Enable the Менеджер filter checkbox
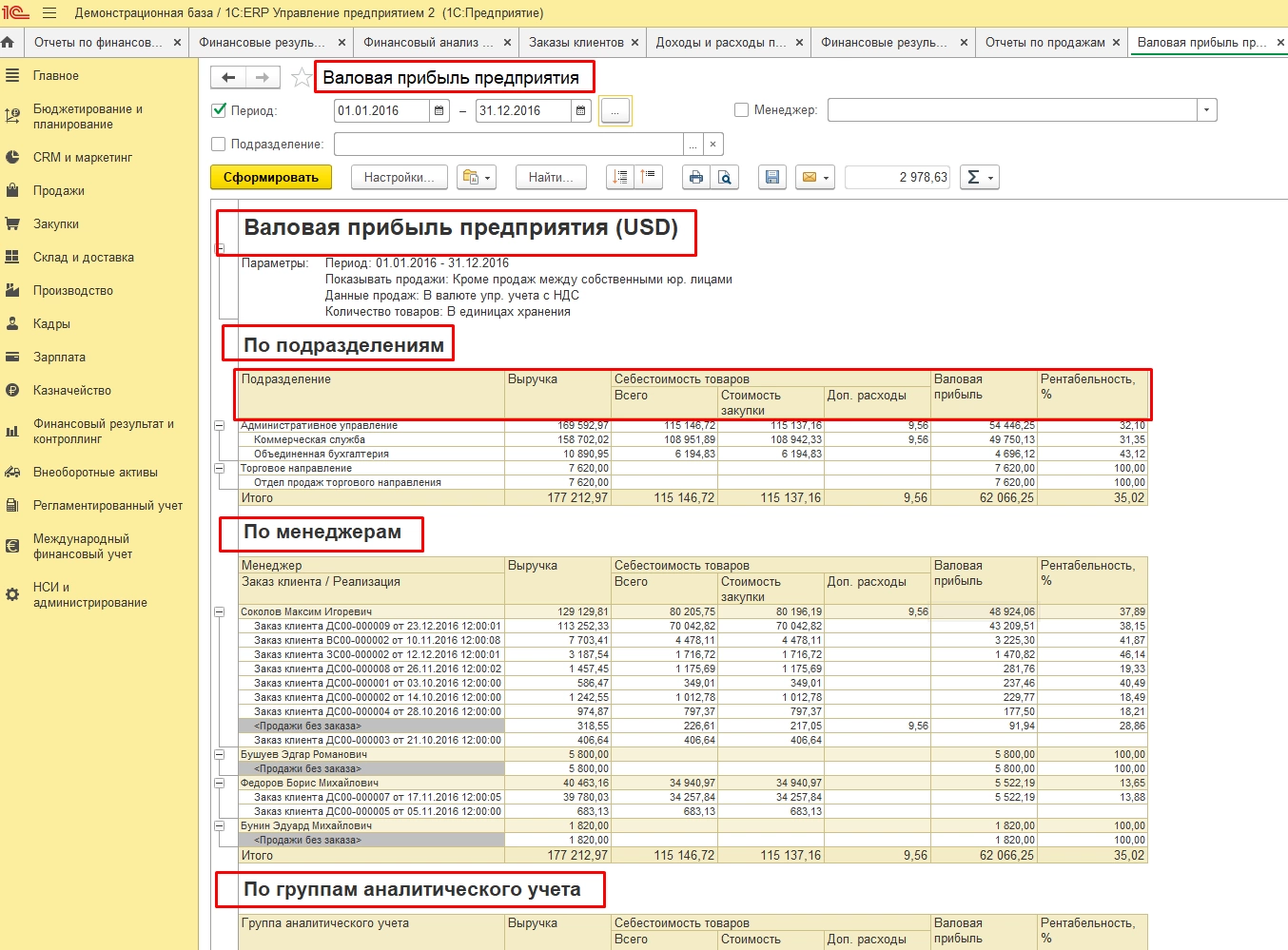 point(741,110)
